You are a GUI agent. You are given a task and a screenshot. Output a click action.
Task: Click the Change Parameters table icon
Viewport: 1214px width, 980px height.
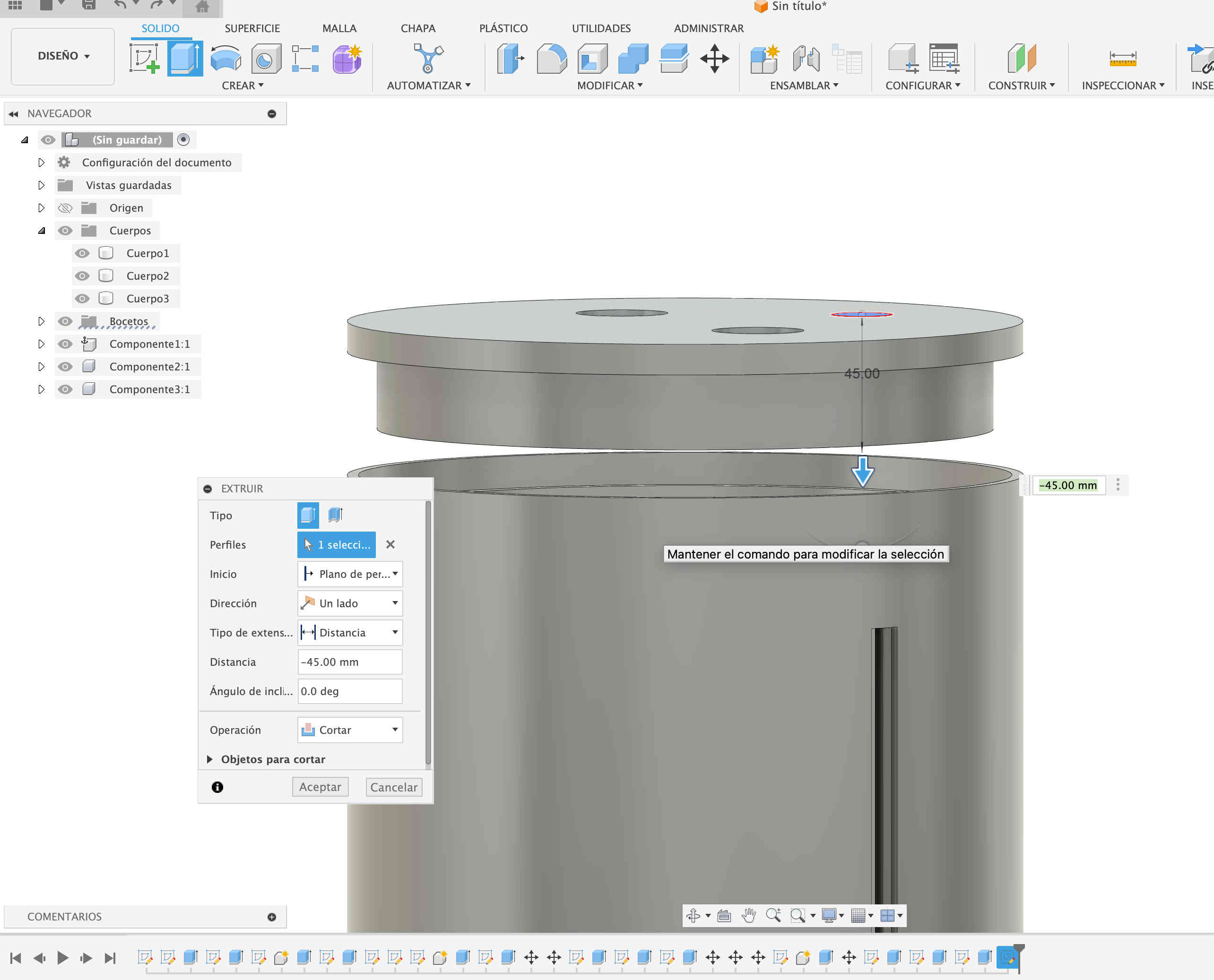tap(944, 59)
